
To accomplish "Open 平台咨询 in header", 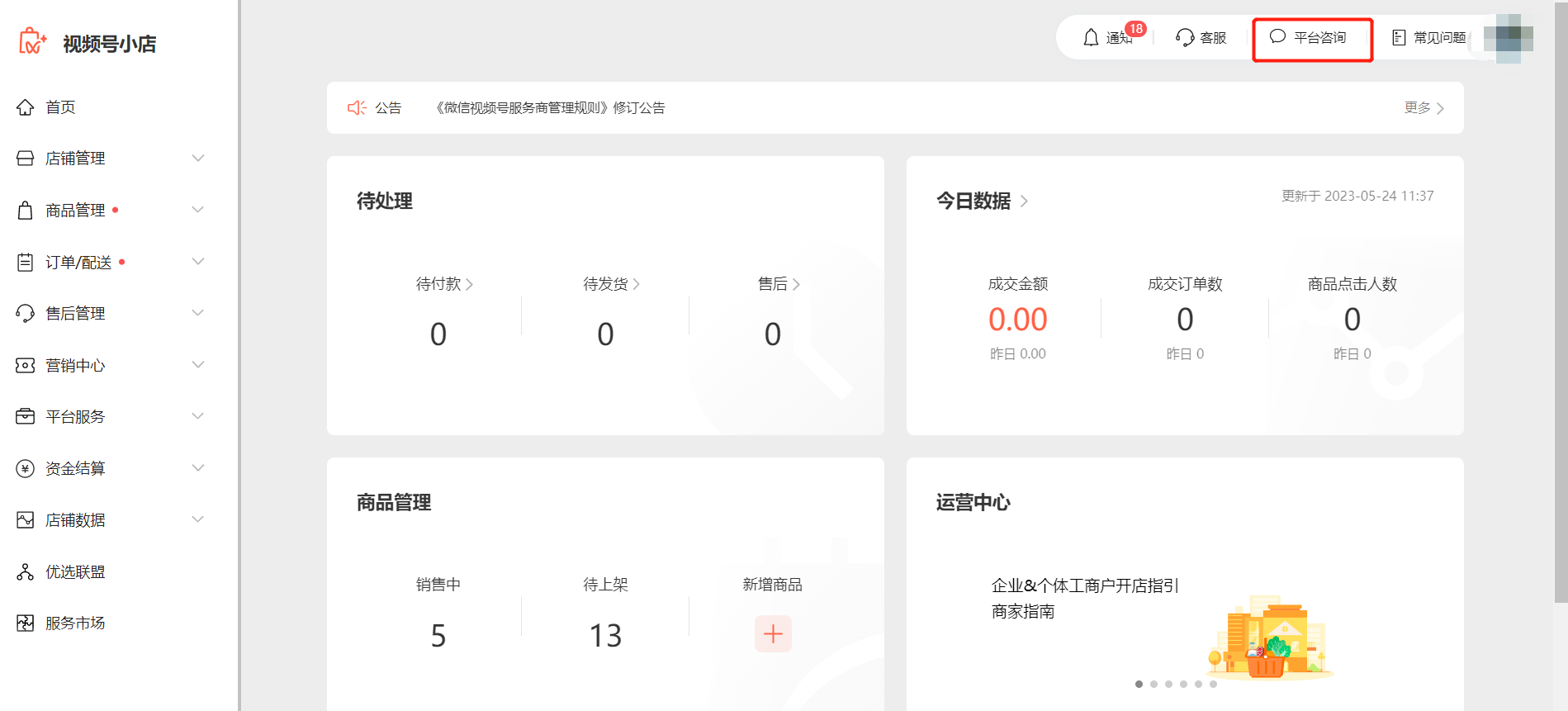I will [x=1319, y=38].
